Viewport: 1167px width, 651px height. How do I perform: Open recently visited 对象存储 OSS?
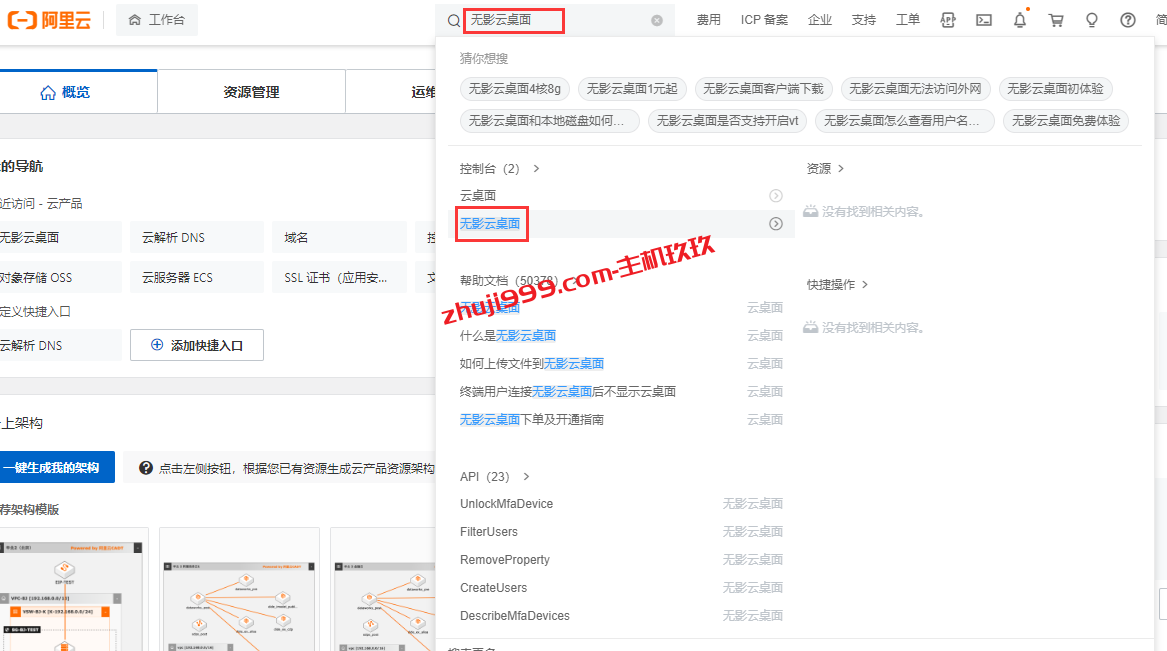pyautogui.click(x=60, y=277)
